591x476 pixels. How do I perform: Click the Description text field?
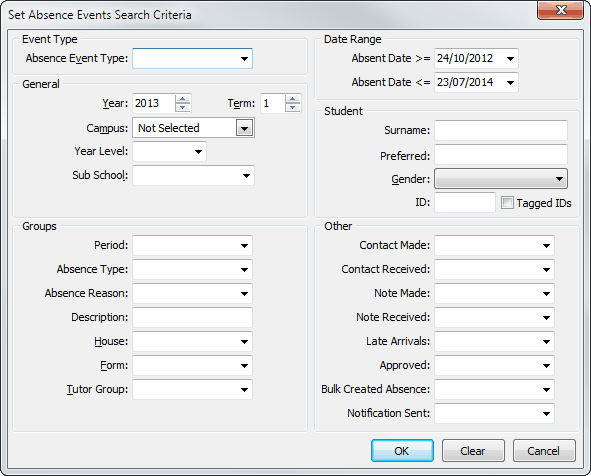(x=192, y=317)
